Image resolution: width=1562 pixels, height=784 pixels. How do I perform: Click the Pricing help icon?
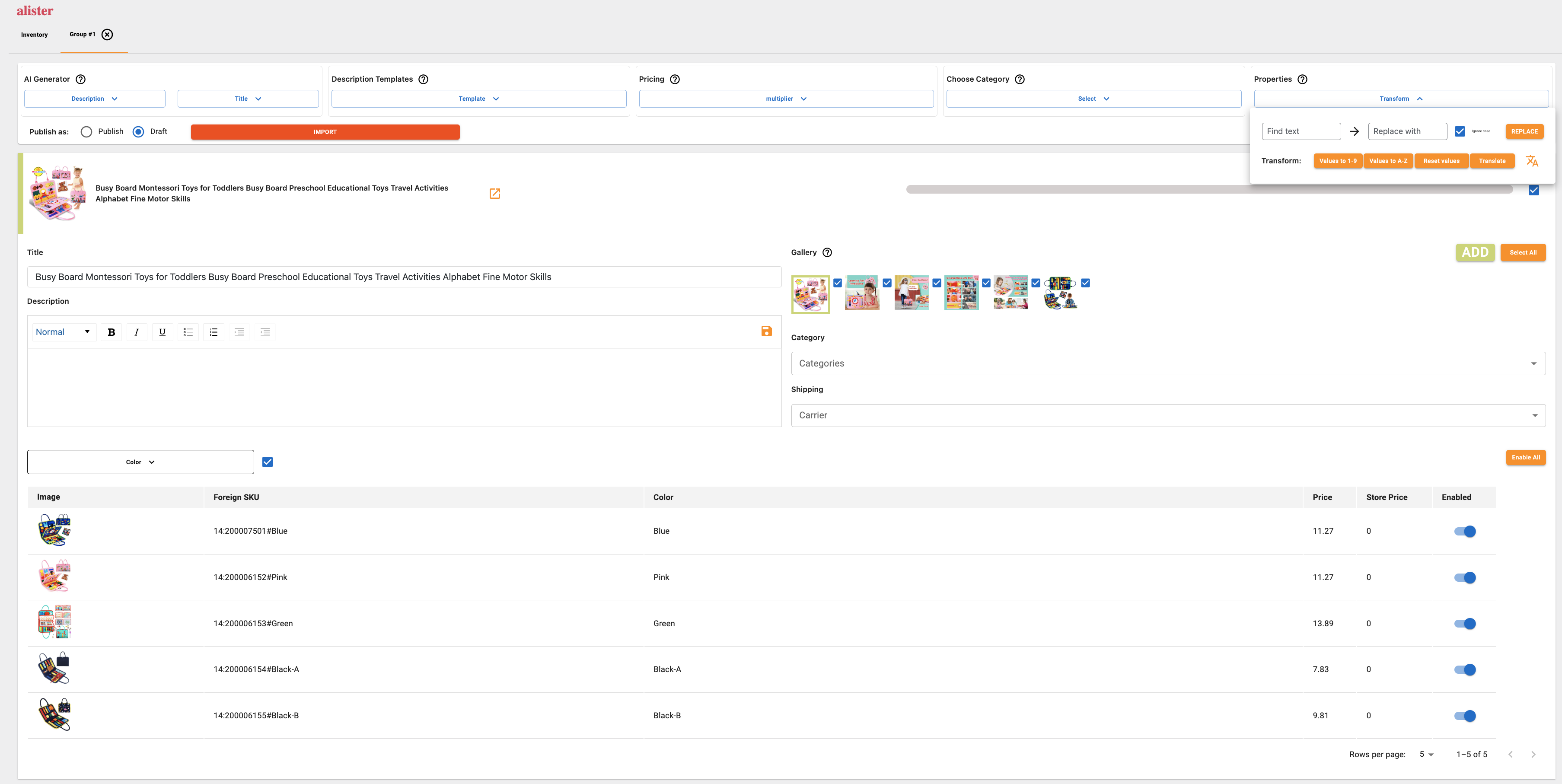(x=675, y=80)
